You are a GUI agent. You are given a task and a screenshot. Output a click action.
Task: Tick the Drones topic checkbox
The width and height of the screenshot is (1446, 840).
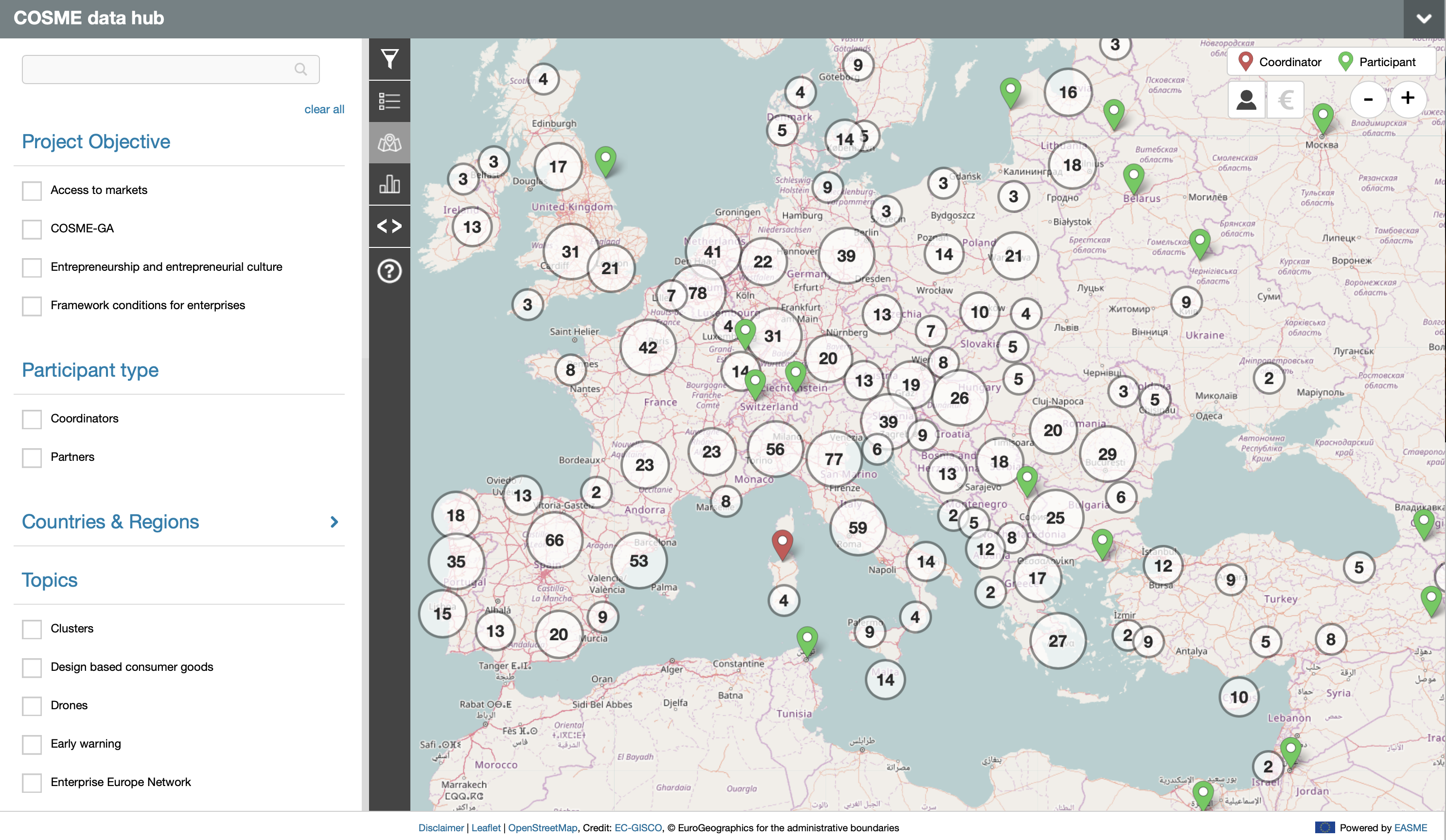coord(32,706)
